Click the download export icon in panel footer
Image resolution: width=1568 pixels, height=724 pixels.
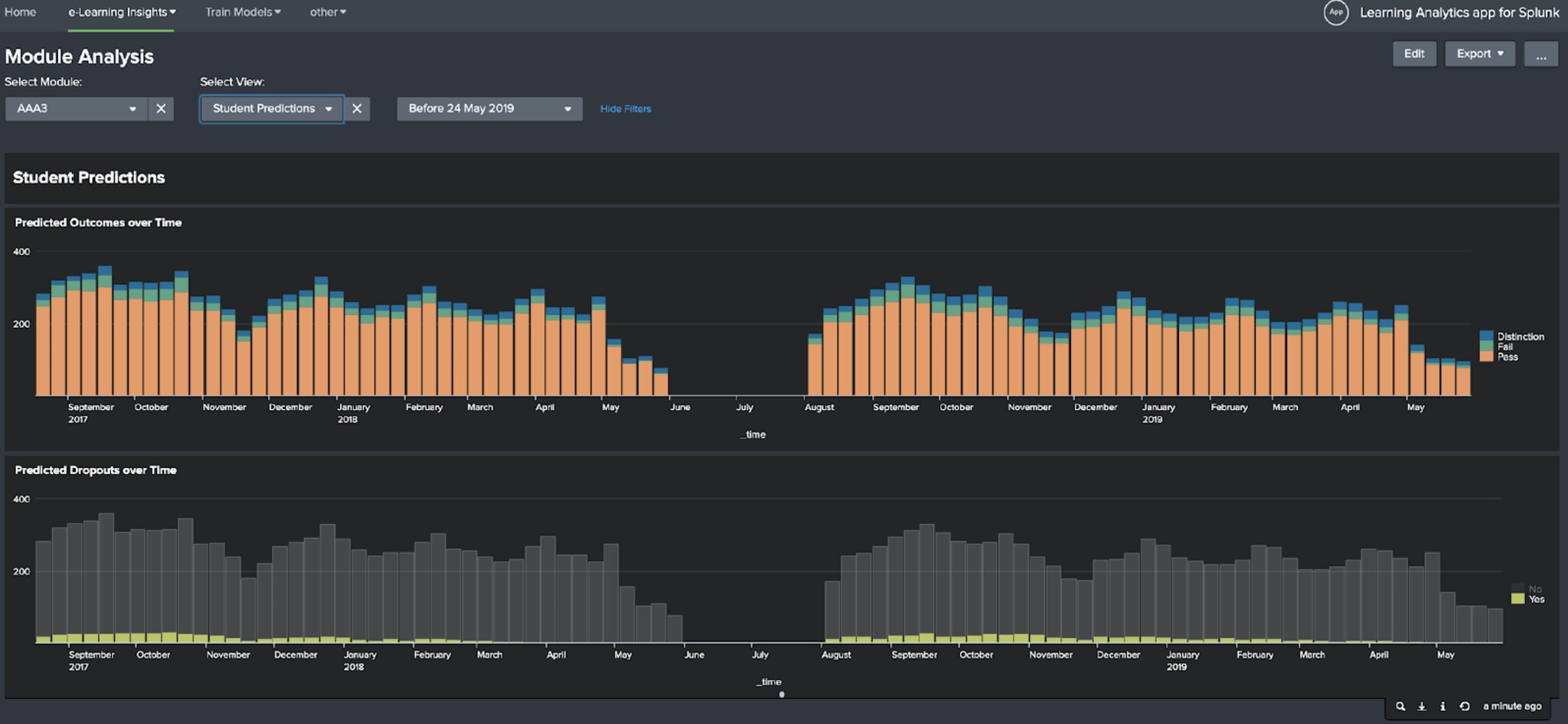click(1422, 706)
